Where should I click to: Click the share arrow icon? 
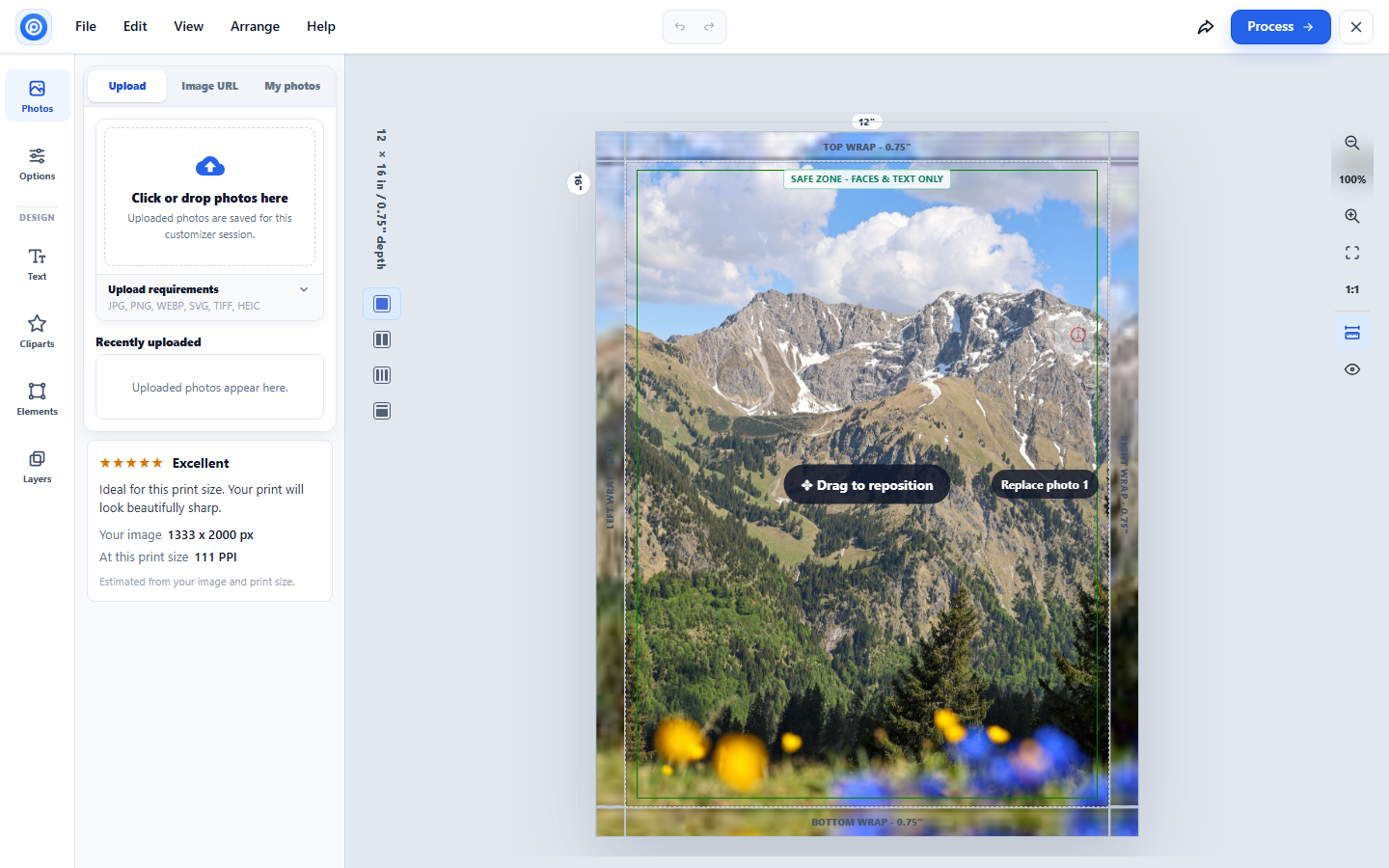click(1206, 27)
